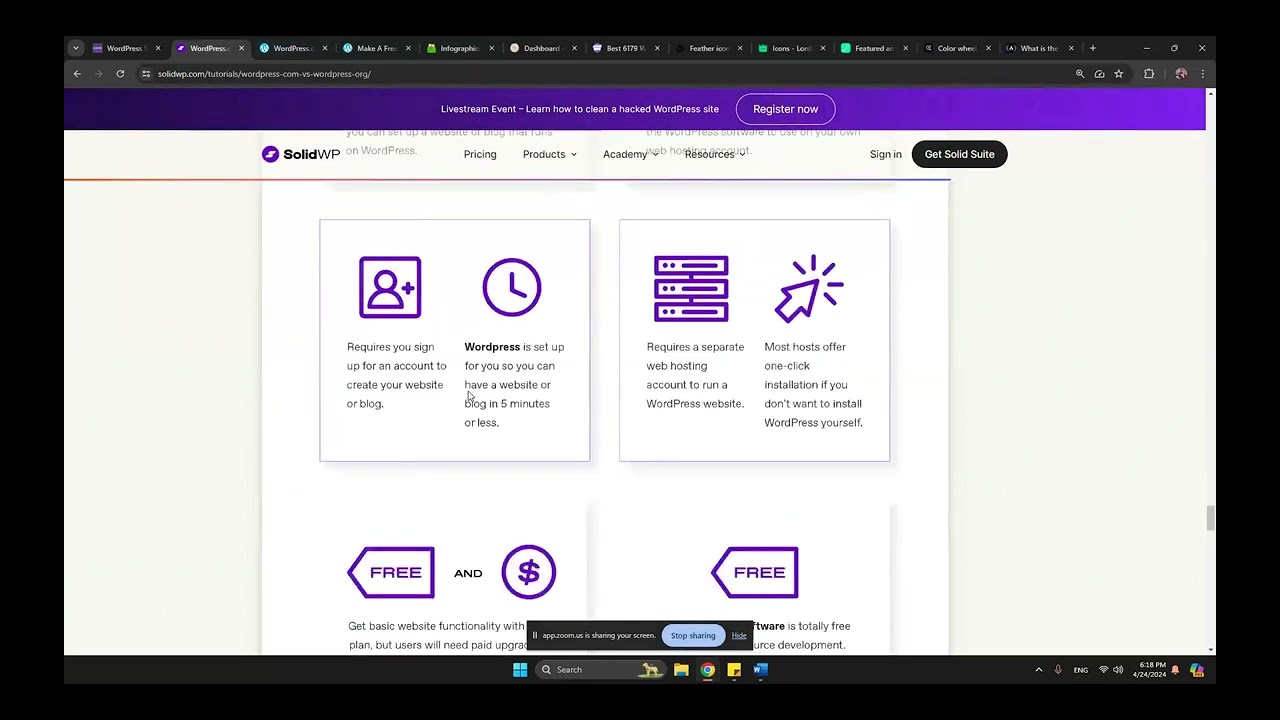Switch to the Make A Free browser tab

point(376,48)
